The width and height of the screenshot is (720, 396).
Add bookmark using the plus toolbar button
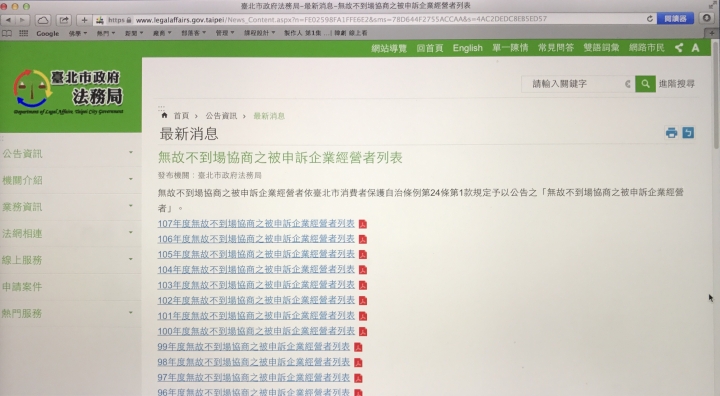[x=84, y=20]
